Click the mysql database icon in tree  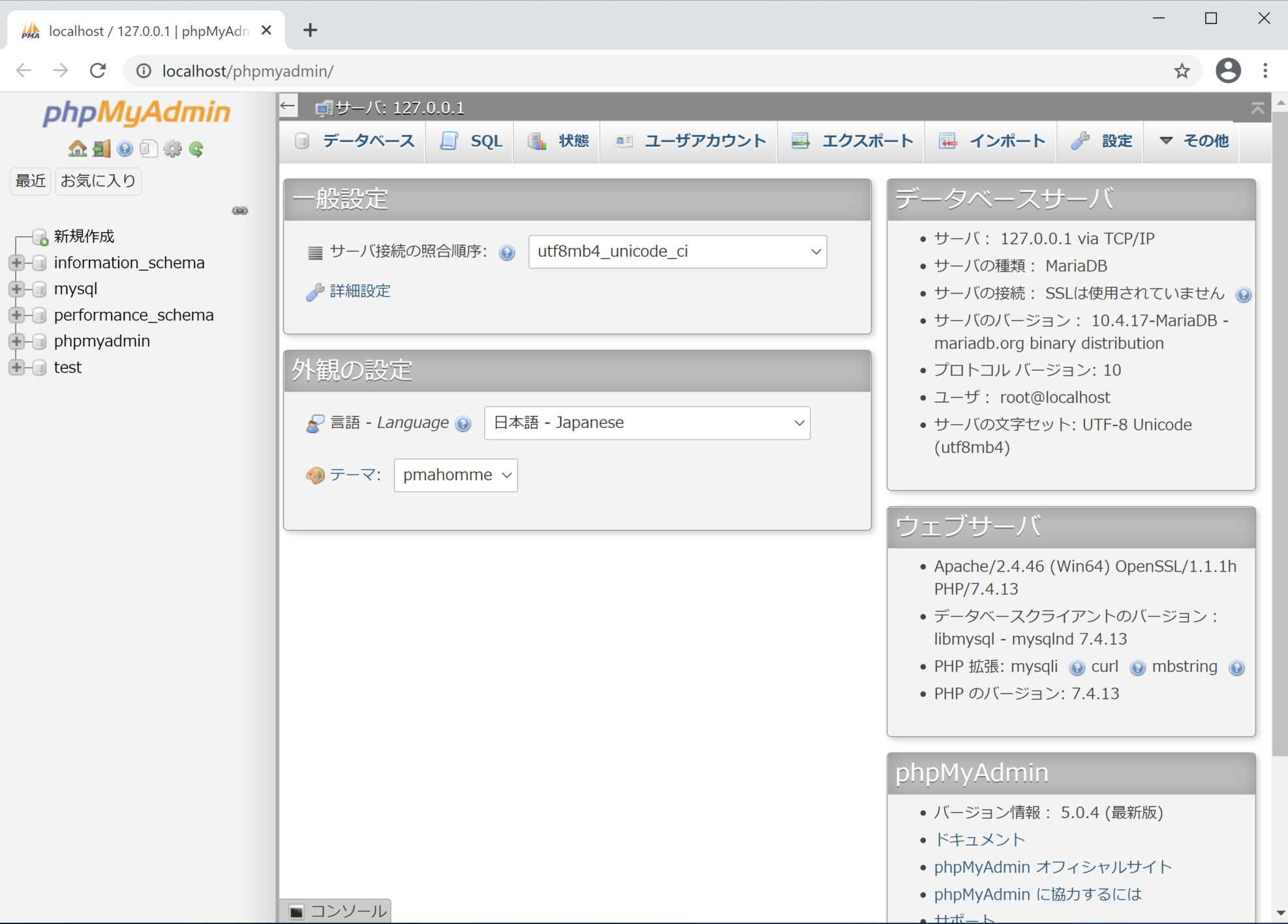coord(40,289)
